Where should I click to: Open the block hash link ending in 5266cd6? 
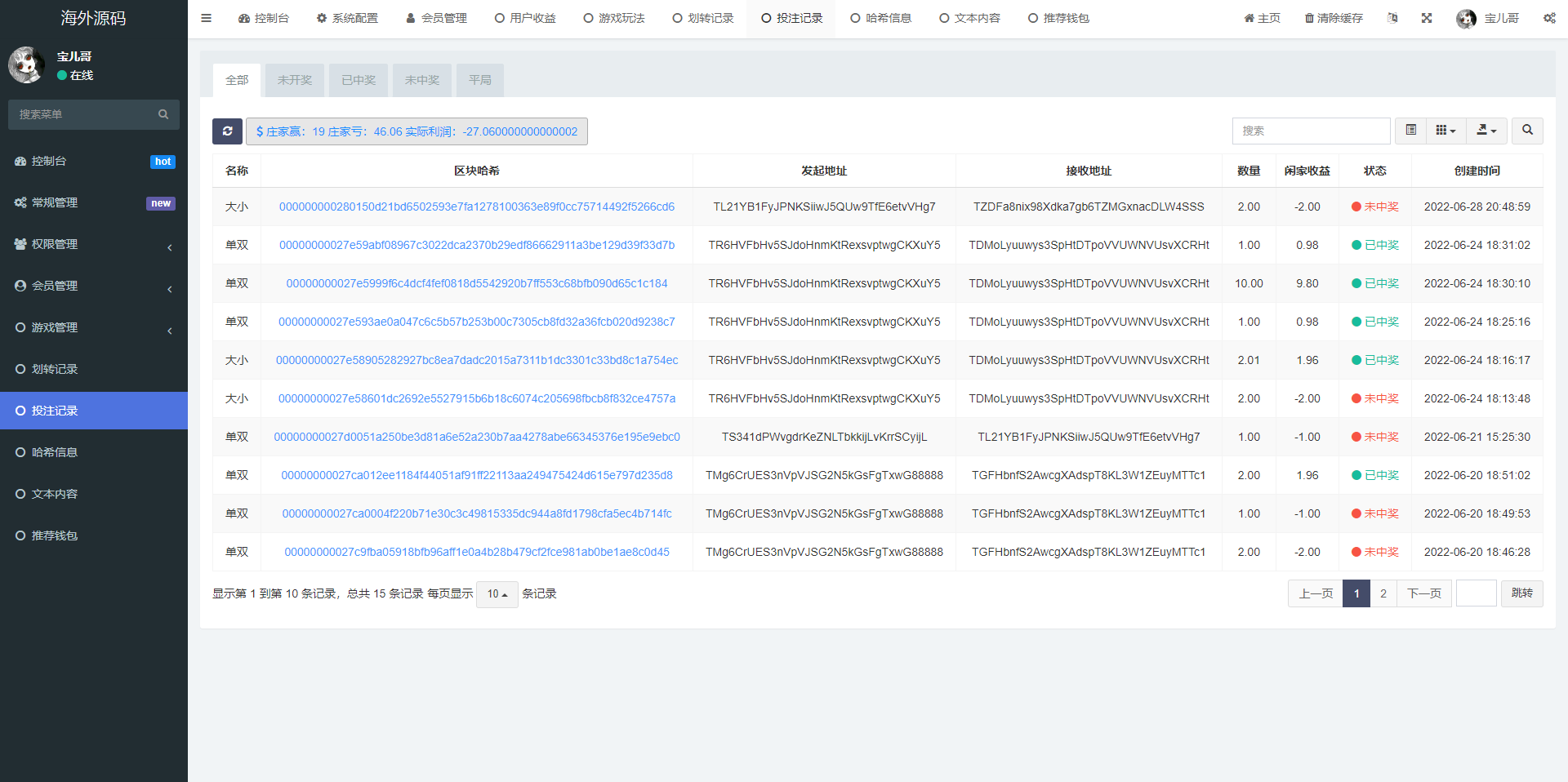click(x=477, y=207)
